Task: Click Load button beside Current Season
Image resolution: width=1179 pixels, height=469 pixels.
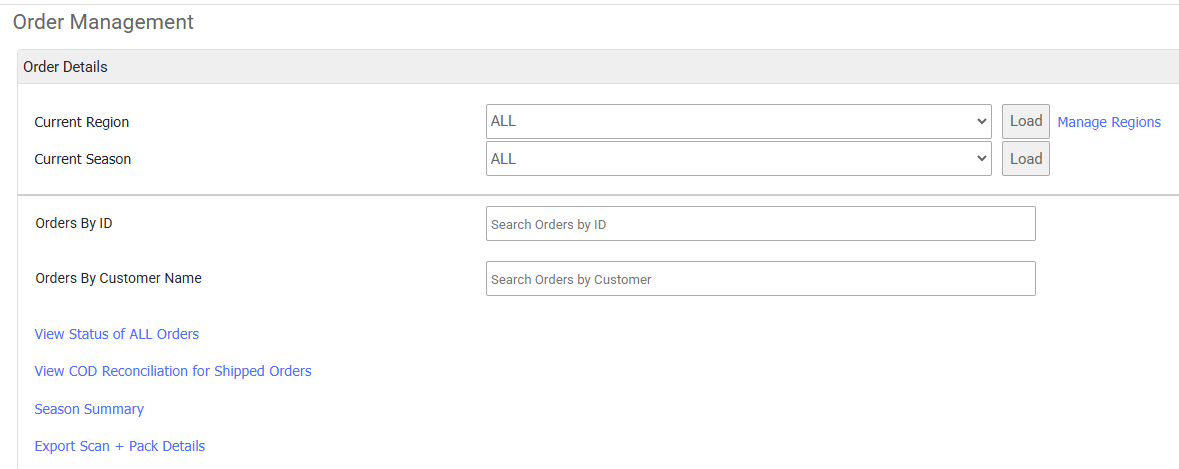Action: pos(1026,159)
